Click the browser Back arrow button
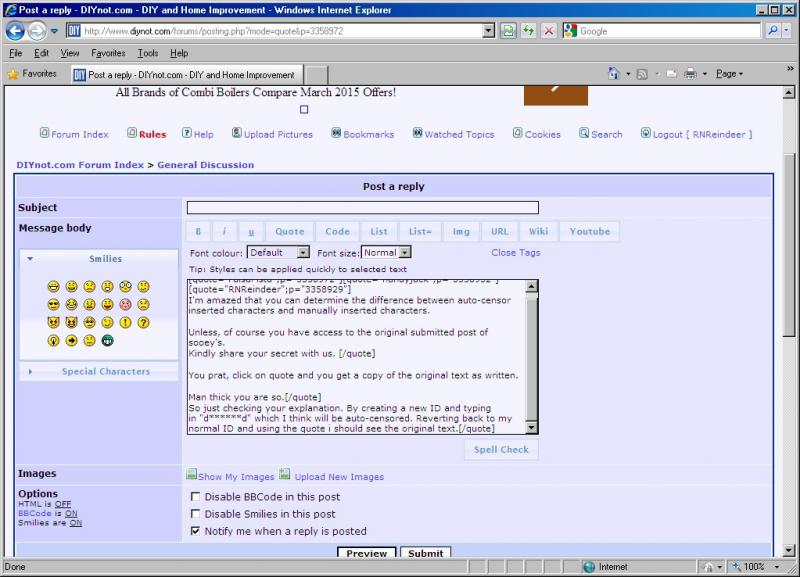Viewport: 800px width, 577px height. (x=14, y=31)
